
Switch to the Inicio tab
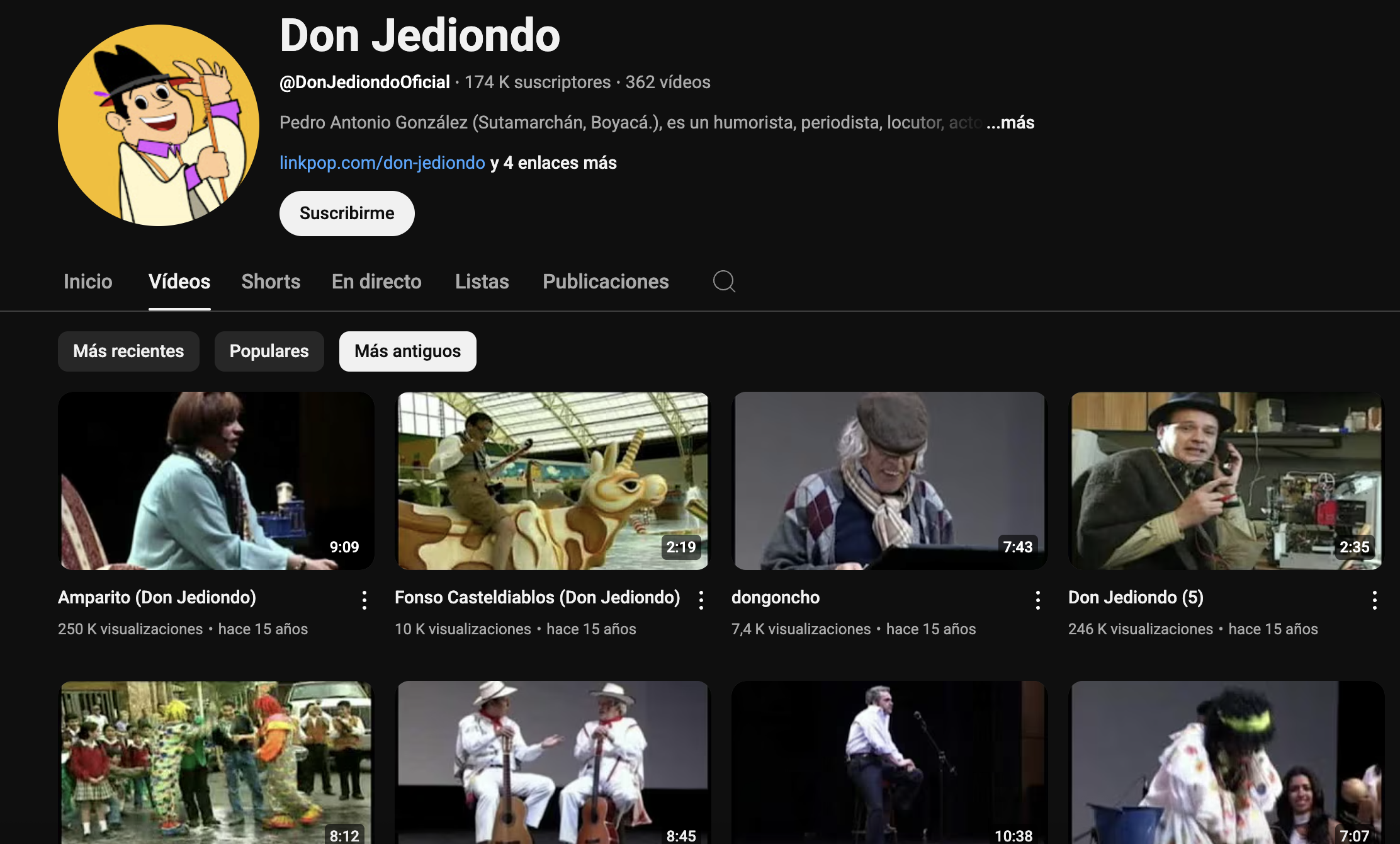88,281
